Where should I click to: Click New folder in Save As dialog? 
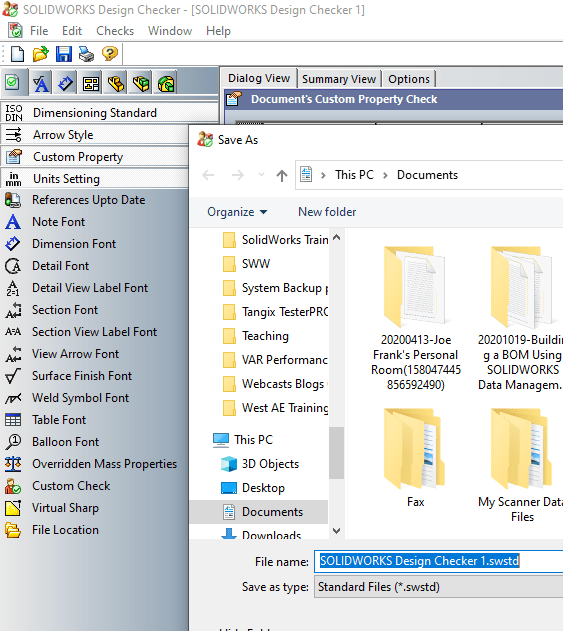click(x=327, y=212)
